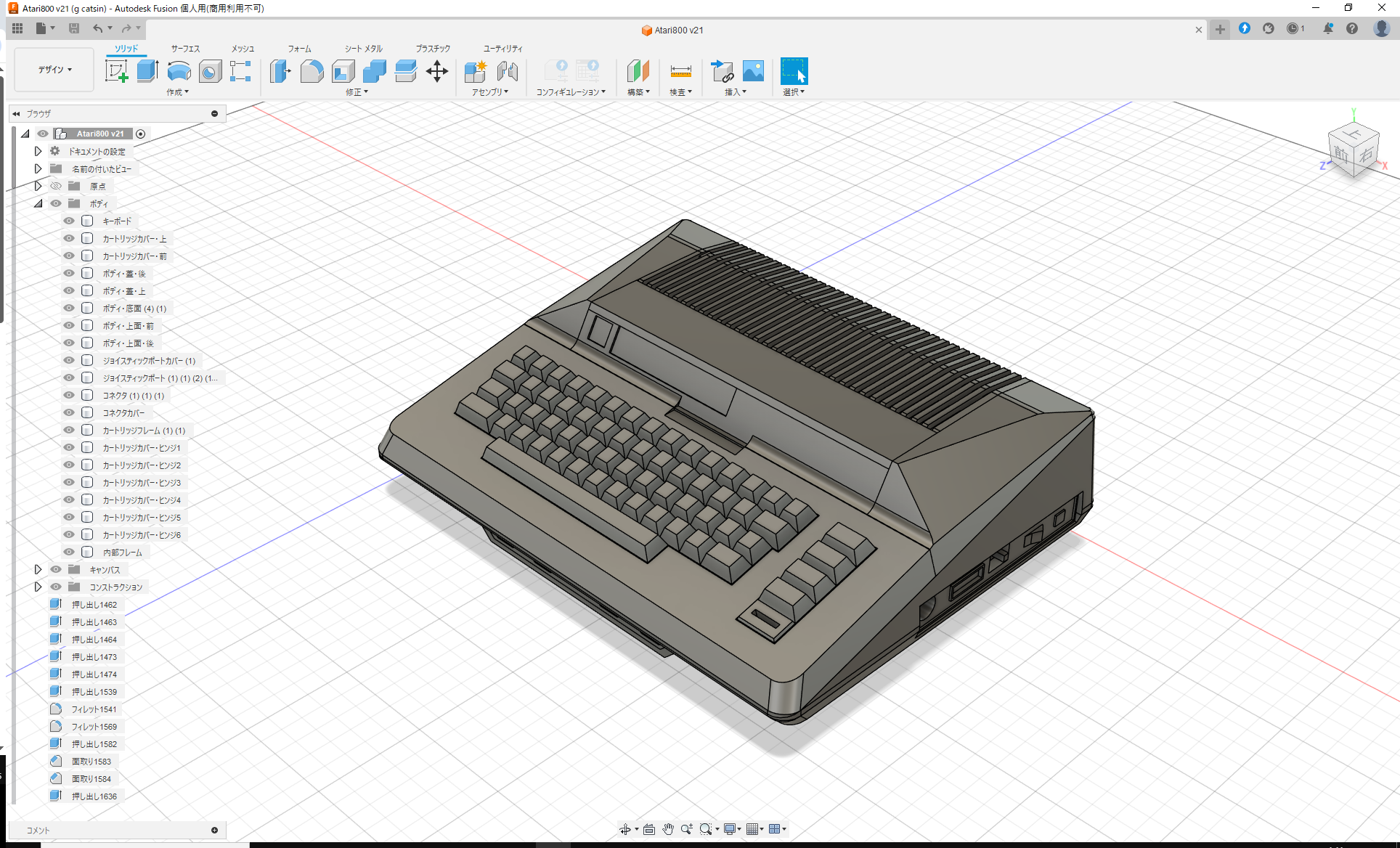Collapse the ボディ folder
Viewport: 1400px width, 848px height.
38,203
